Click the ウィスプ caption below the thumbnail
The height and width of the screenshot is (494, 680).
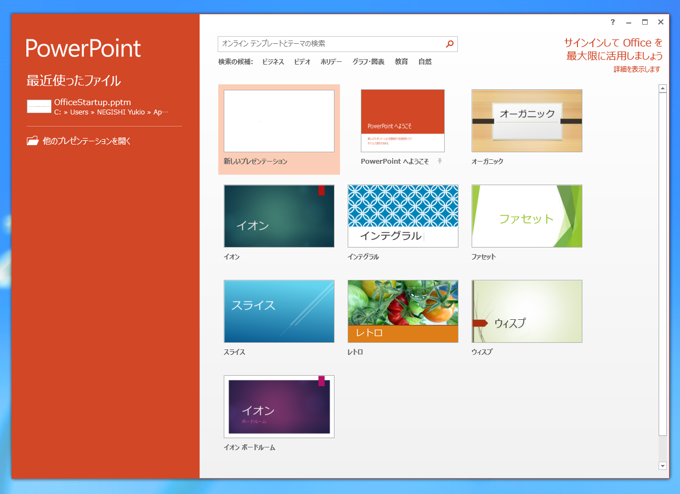482,352
